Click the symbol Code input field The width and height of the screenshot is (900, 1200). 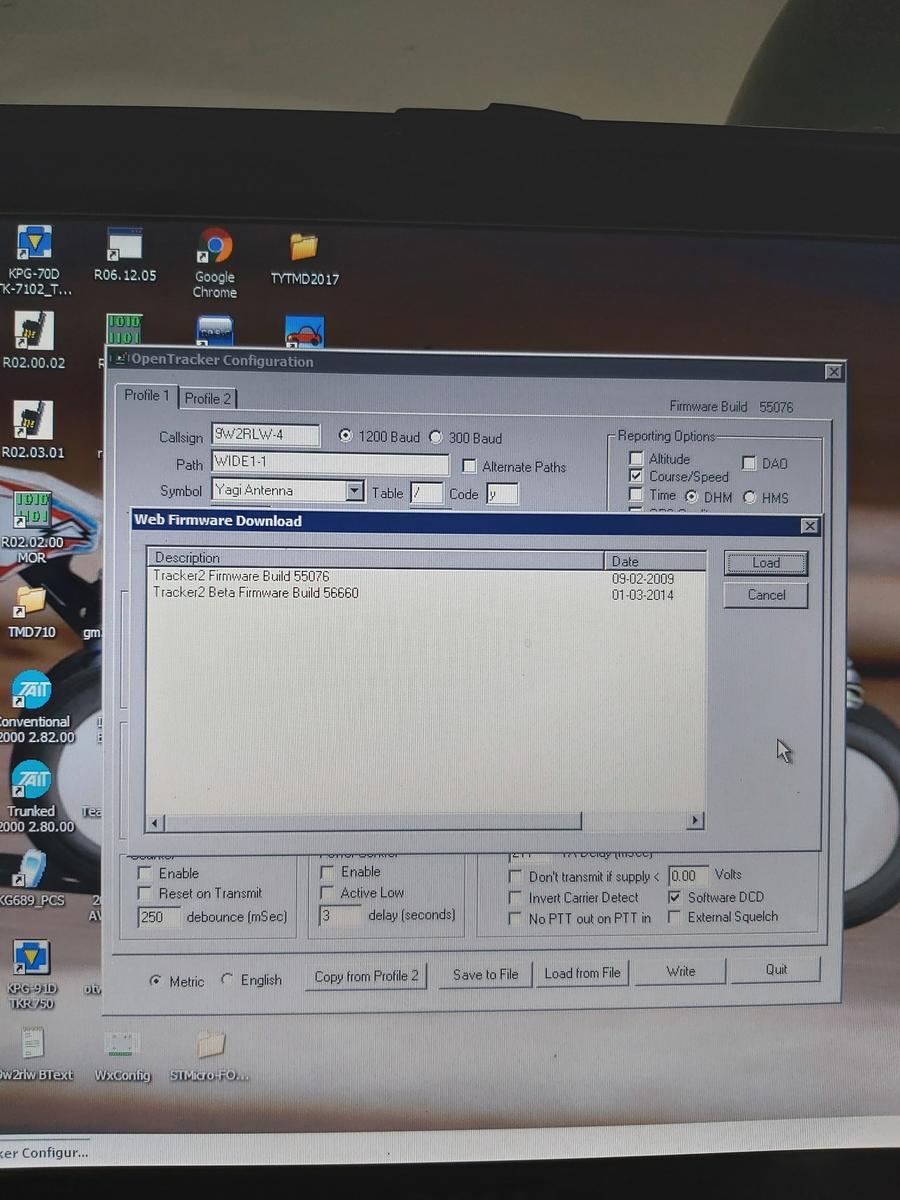pos(502,494)
